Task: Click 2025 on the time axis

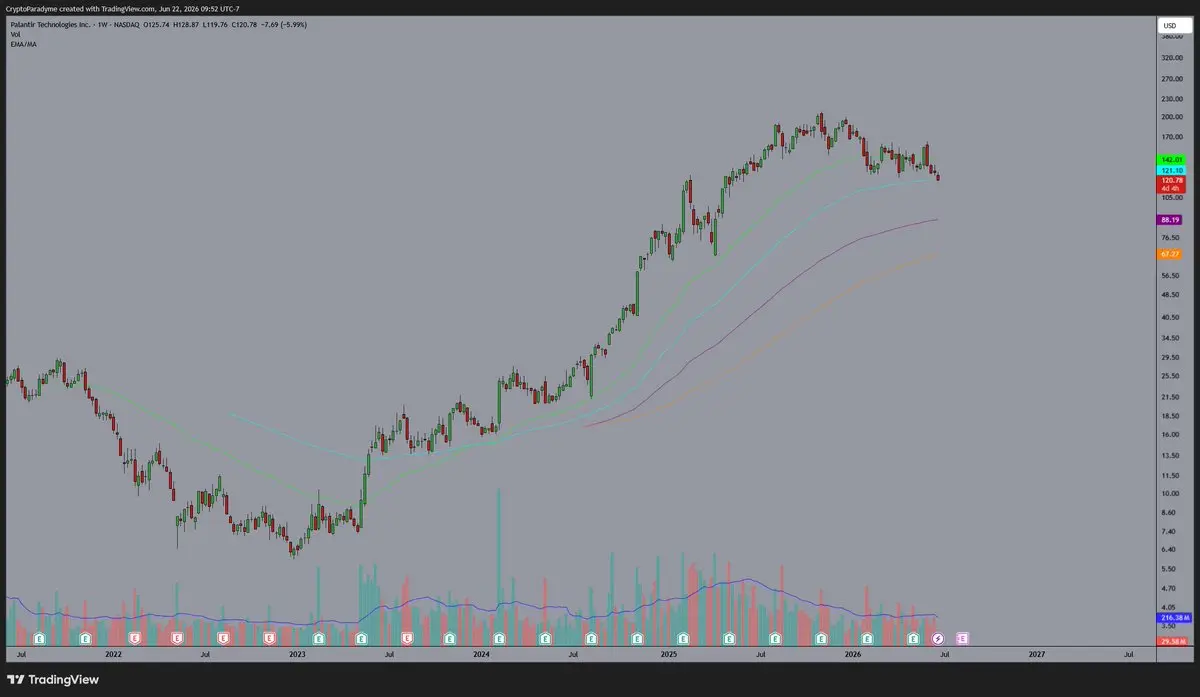Action: (x=669, y=654)
